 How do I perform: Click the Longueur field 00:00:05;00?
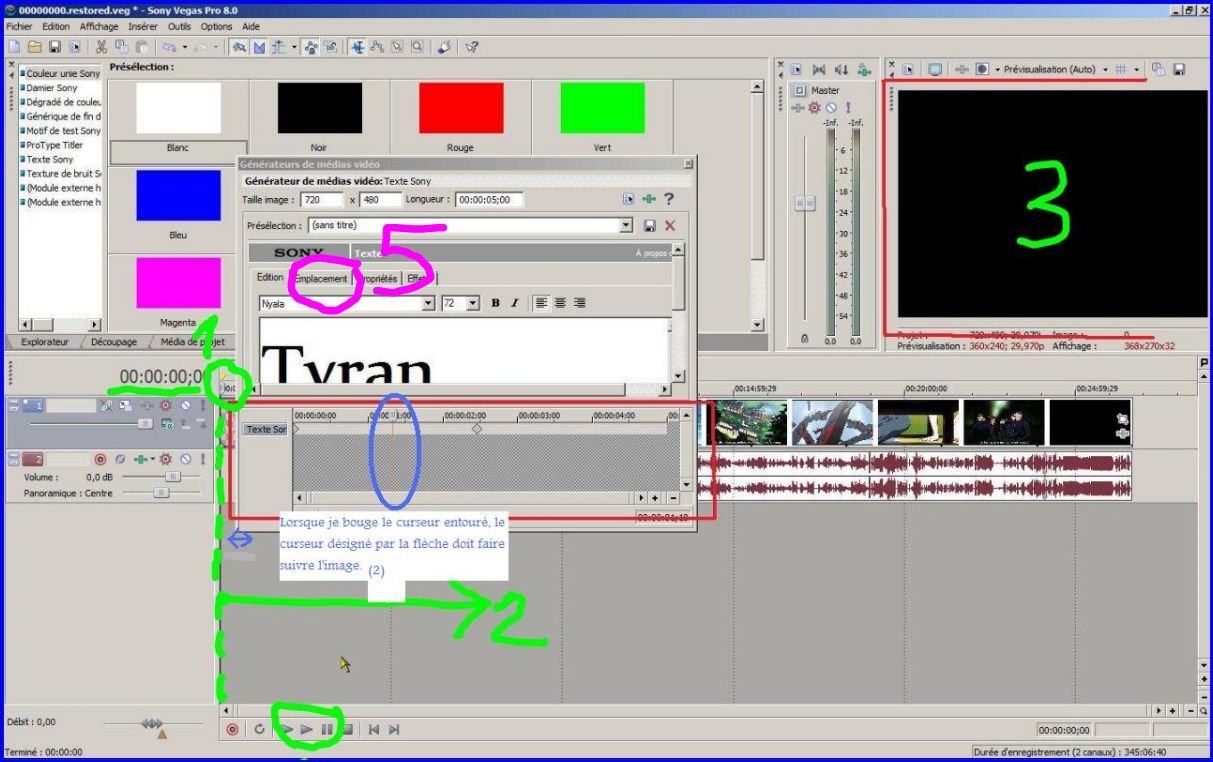click(x=489, y=199)
